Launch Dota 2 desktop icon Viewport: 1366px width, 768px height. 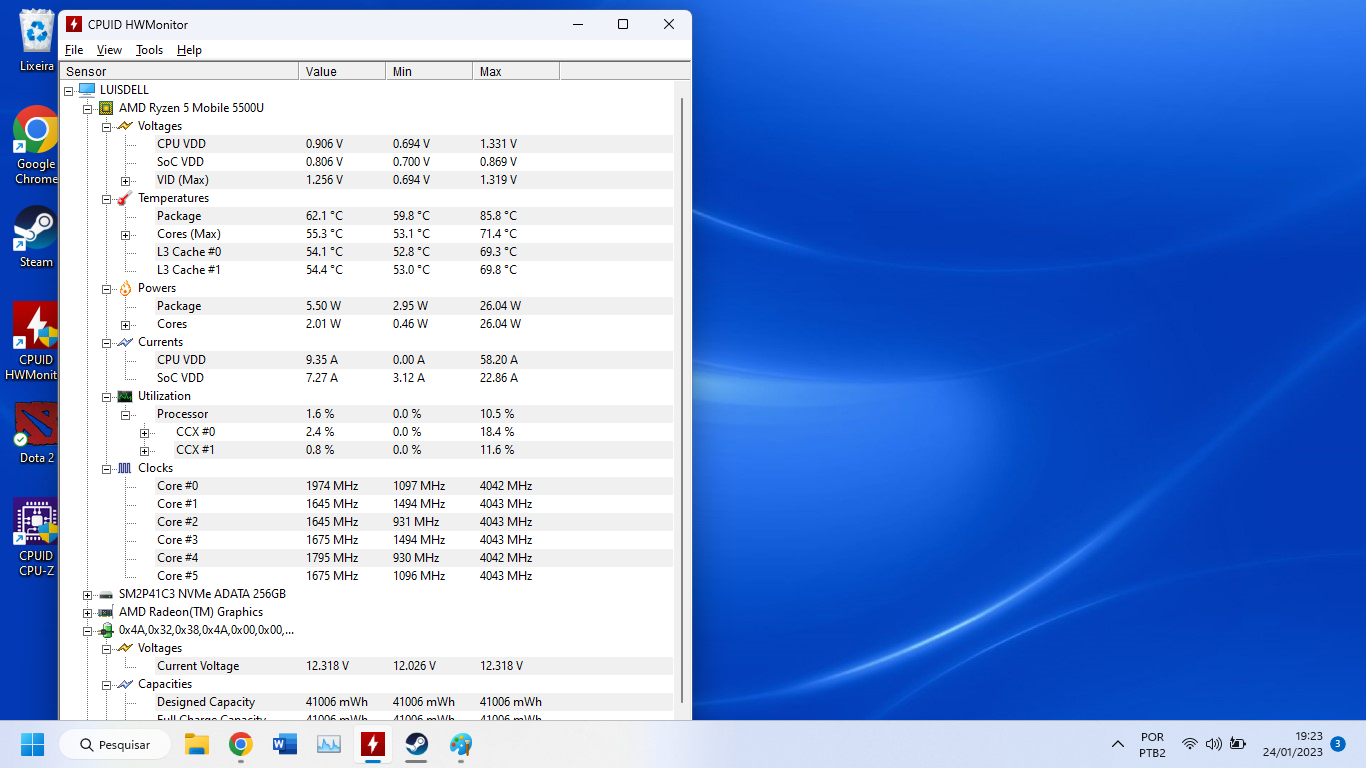(x=36, y=433)
